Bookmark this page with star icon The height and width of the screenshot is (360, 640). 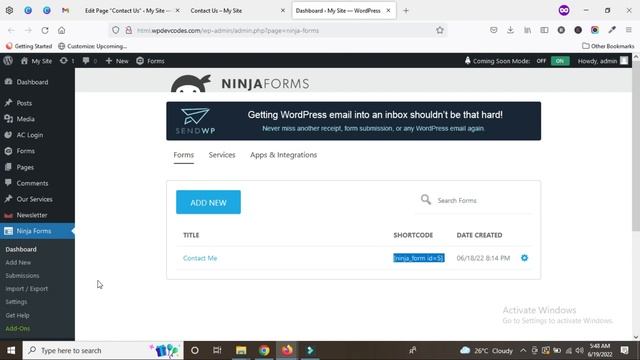click(x=440, y=30)
